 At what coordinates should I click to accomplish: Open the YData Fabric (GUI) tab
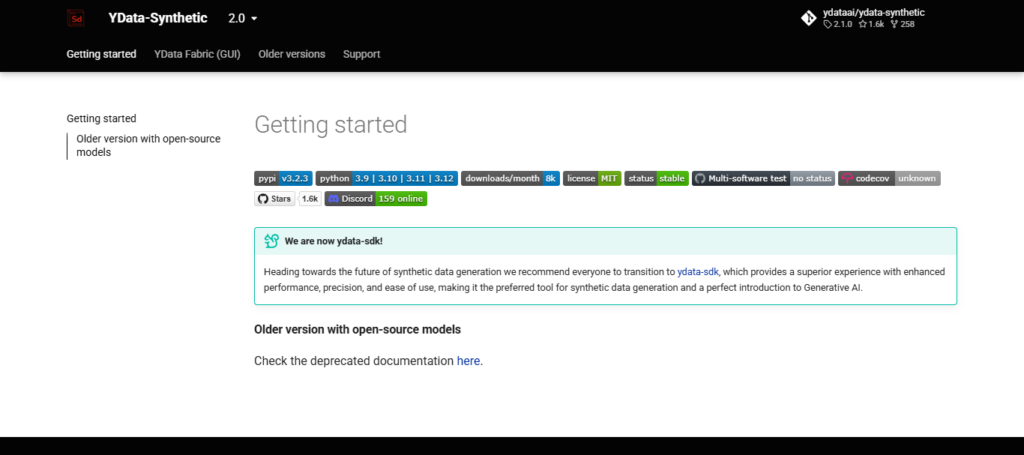[x=197, y=54]
